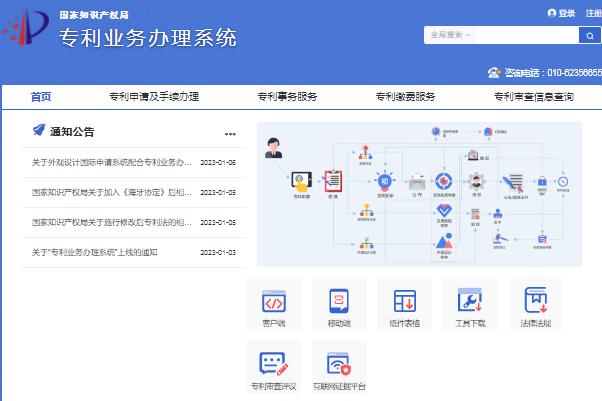Open the more (…) notices menu
The width and height of the screenshot is (602, 401).
[230, 134]
